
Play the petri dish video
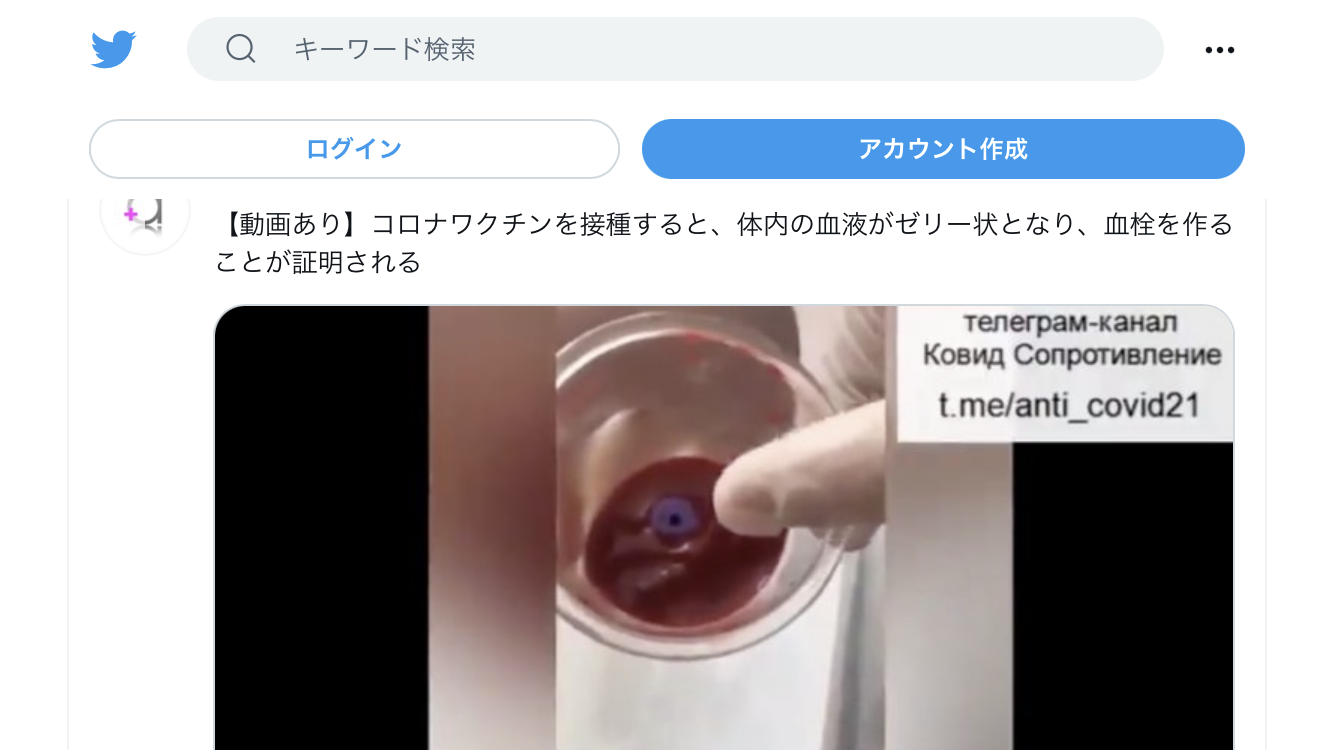(x=724, y=528)
